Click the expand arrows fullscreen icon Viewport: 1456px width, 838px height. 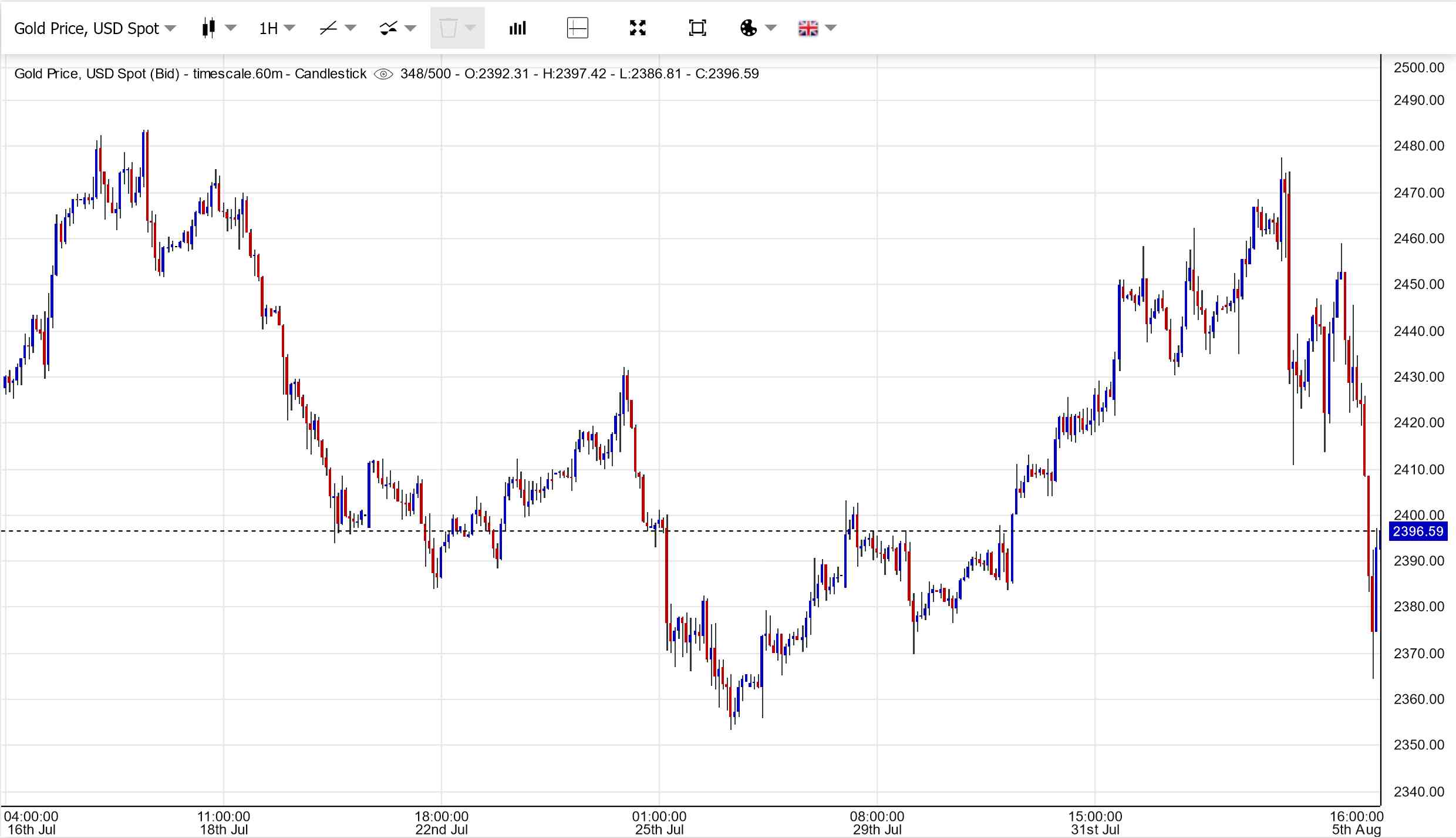click(x=638, y=28)
